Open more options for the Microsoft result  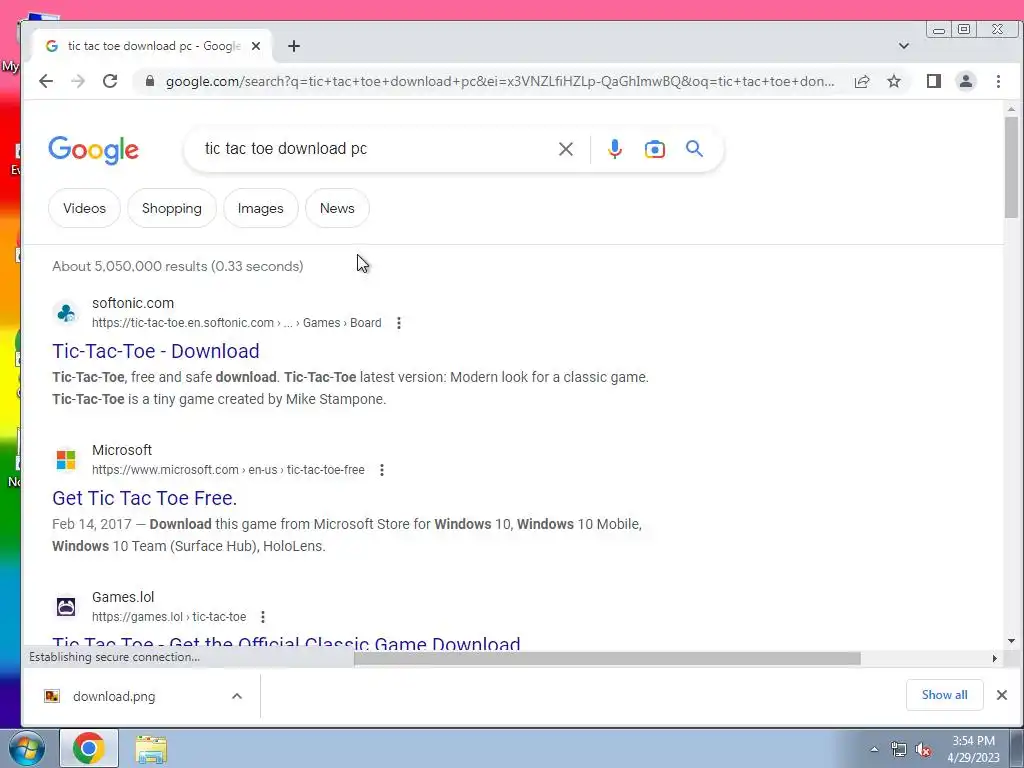pos(381,470)
